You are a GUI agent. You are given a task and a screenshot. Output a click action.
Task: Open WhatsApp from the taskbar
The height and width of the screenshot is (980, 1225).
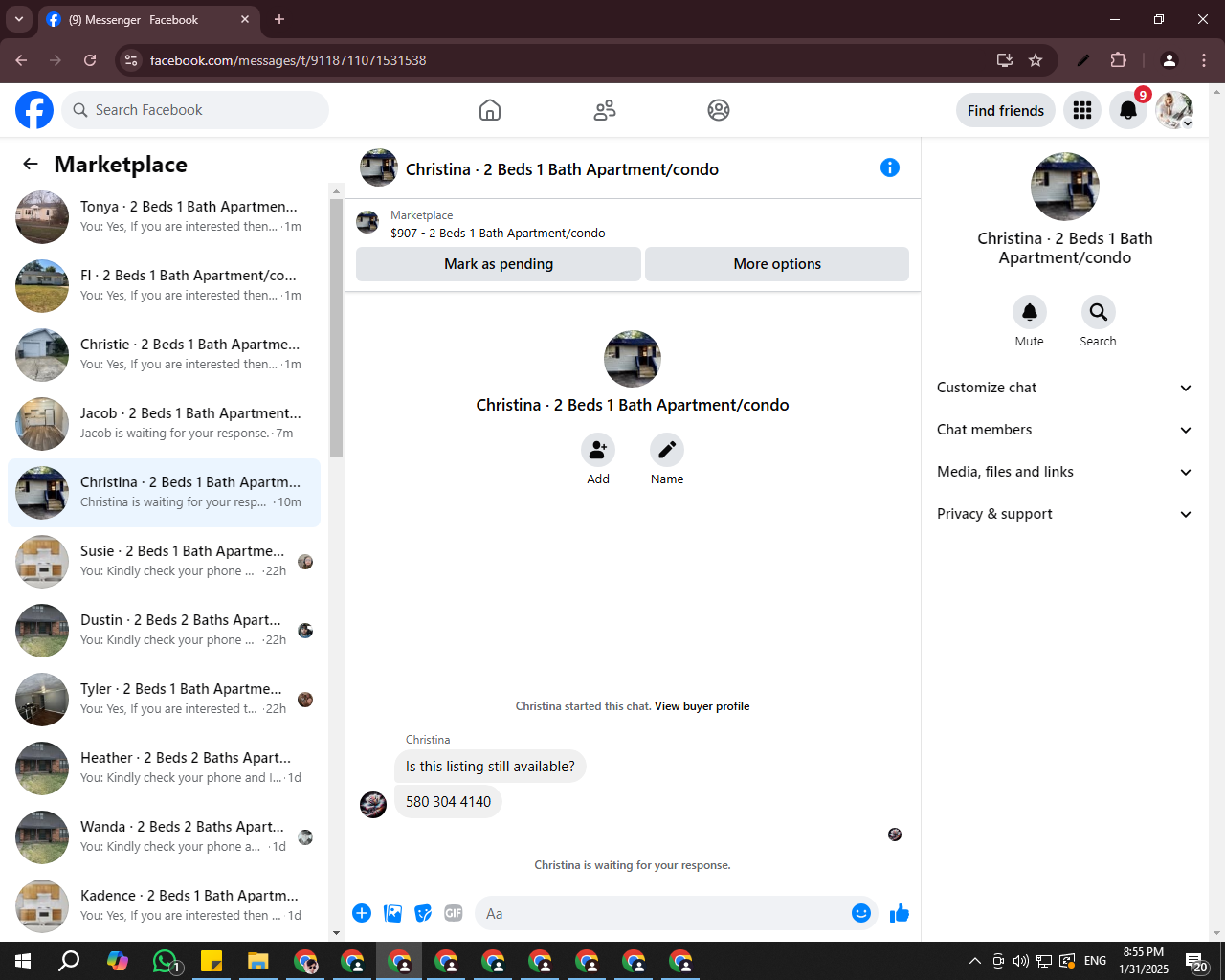pos(165,961)
